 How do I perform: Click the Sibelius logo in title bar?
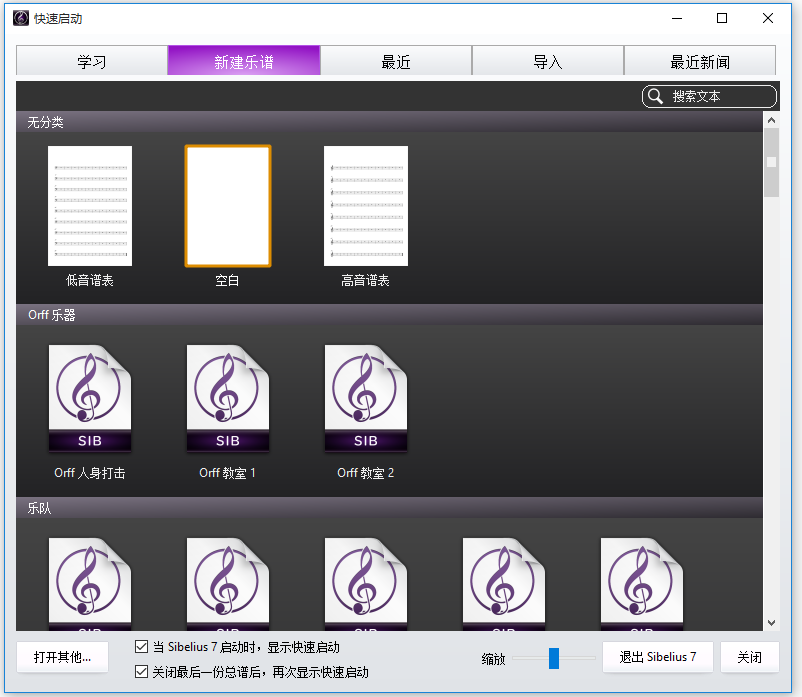pos(20,18)
